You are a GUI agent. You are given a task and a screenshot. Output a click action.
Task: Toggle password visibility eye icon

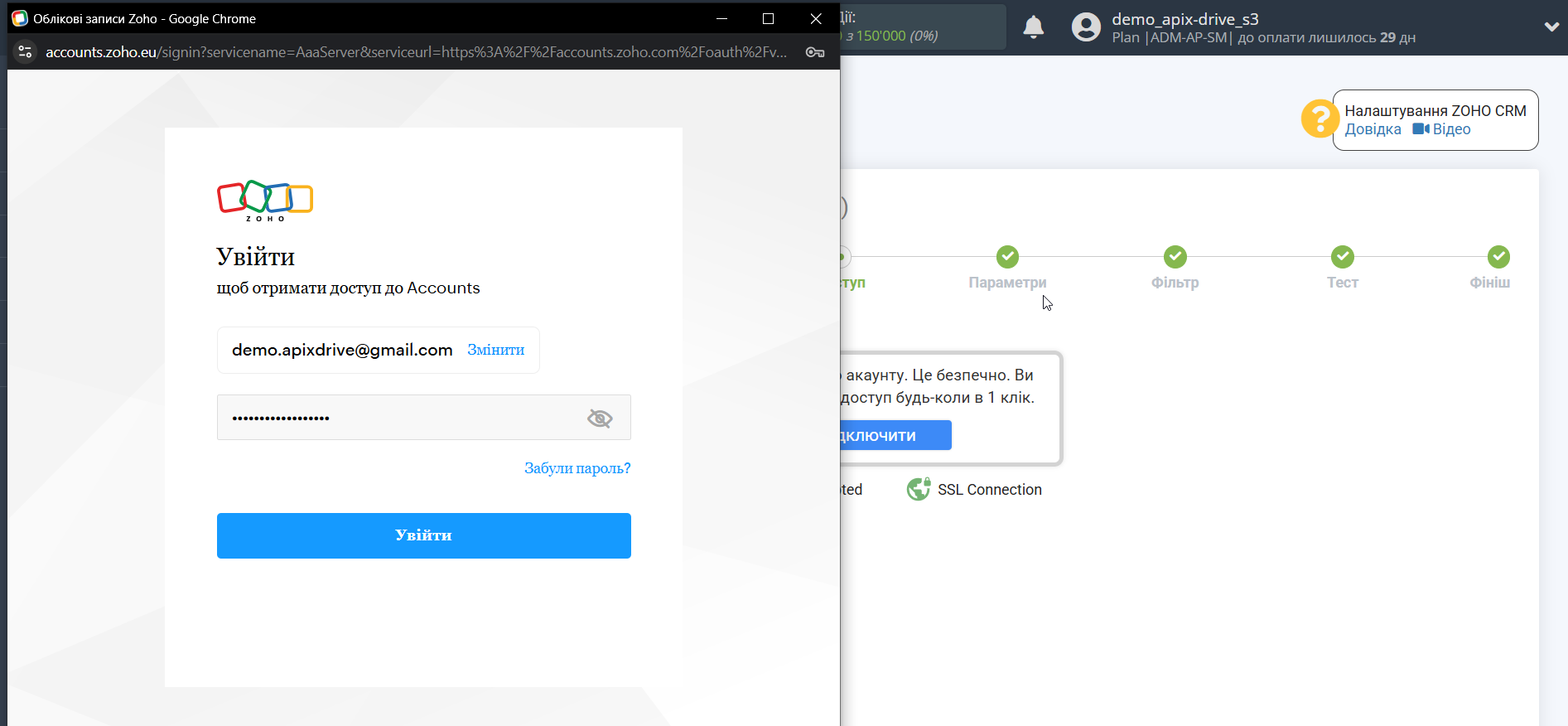click(600, 419)
